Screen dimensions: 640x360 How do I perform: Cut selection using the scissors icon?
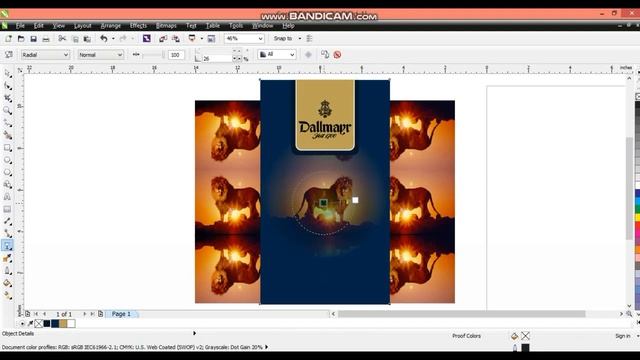click(62, 38)
